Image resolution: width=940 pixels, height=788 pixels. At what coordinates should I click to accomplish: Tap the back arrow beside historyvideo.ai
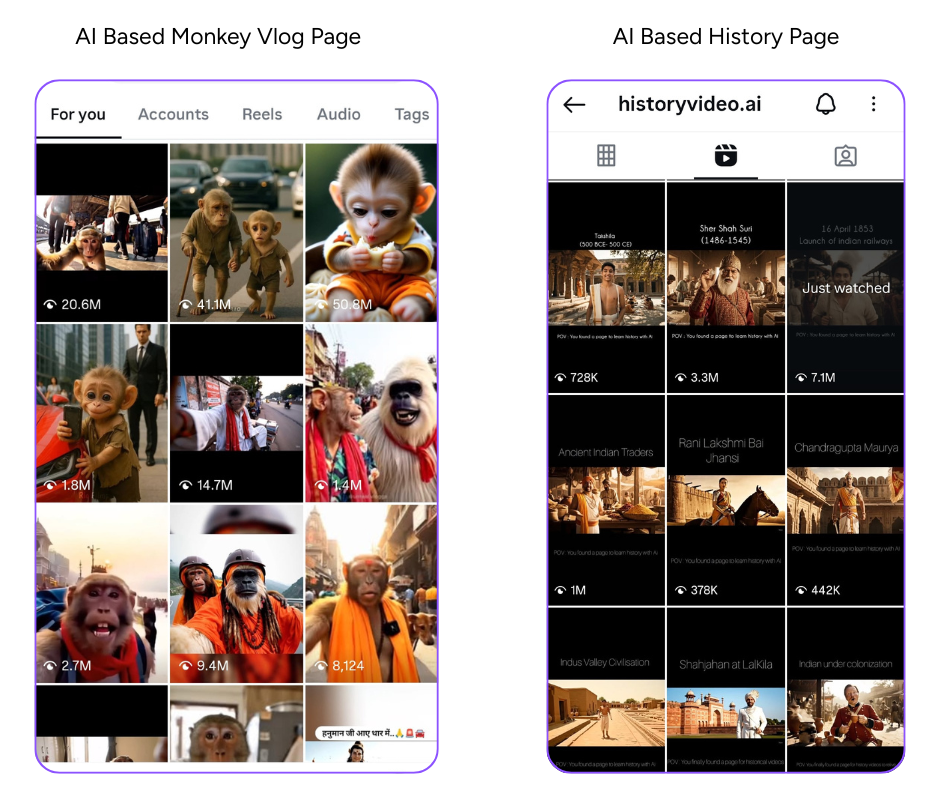click(574, 105)
